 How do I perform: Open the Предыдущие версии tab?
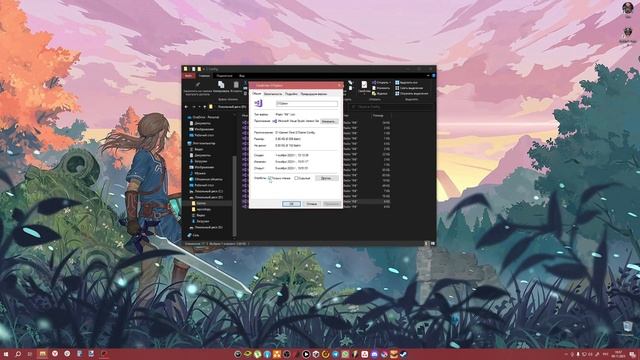[x=313, y=94]
